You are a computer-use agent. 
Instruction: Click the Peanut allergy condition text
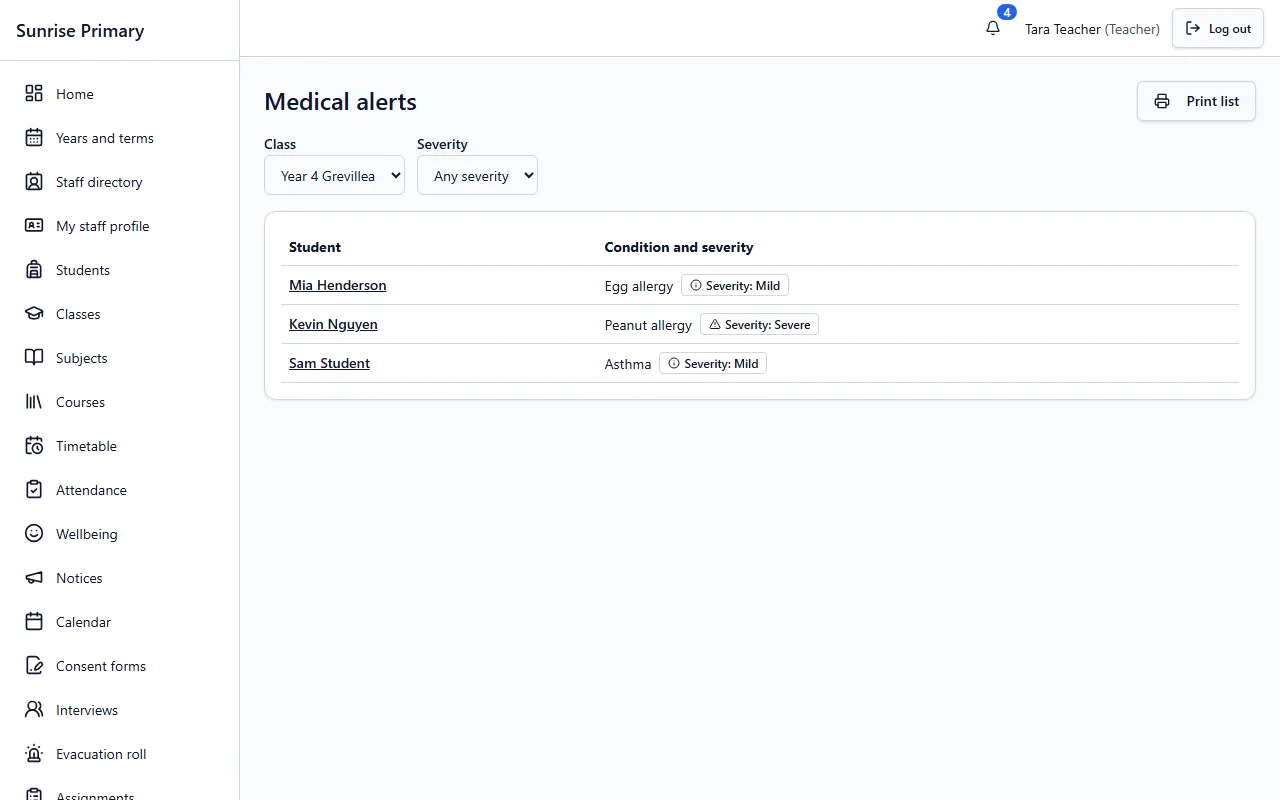648,325
